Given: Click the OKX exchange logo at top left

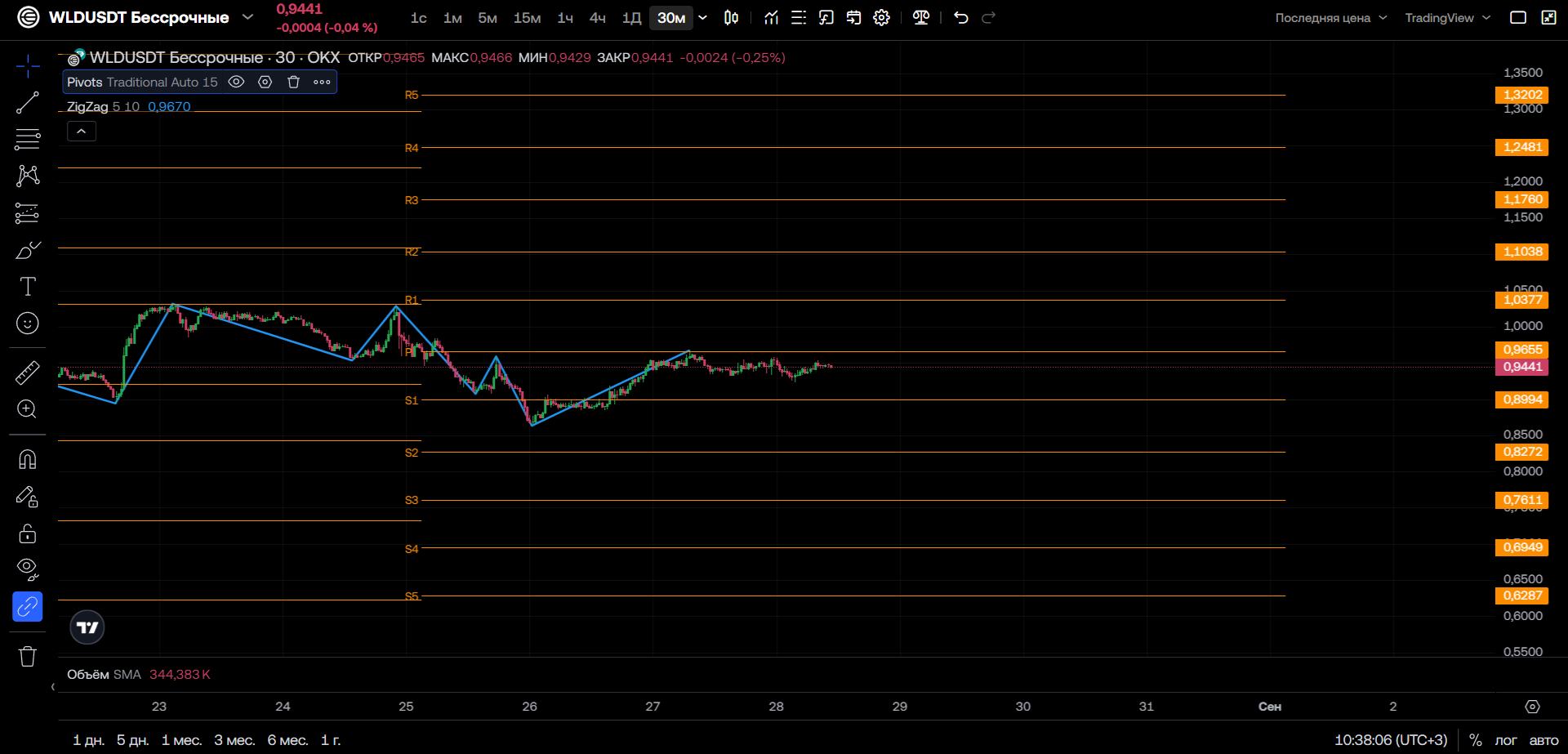Looking at the screenshot, I should pos(29,17).
